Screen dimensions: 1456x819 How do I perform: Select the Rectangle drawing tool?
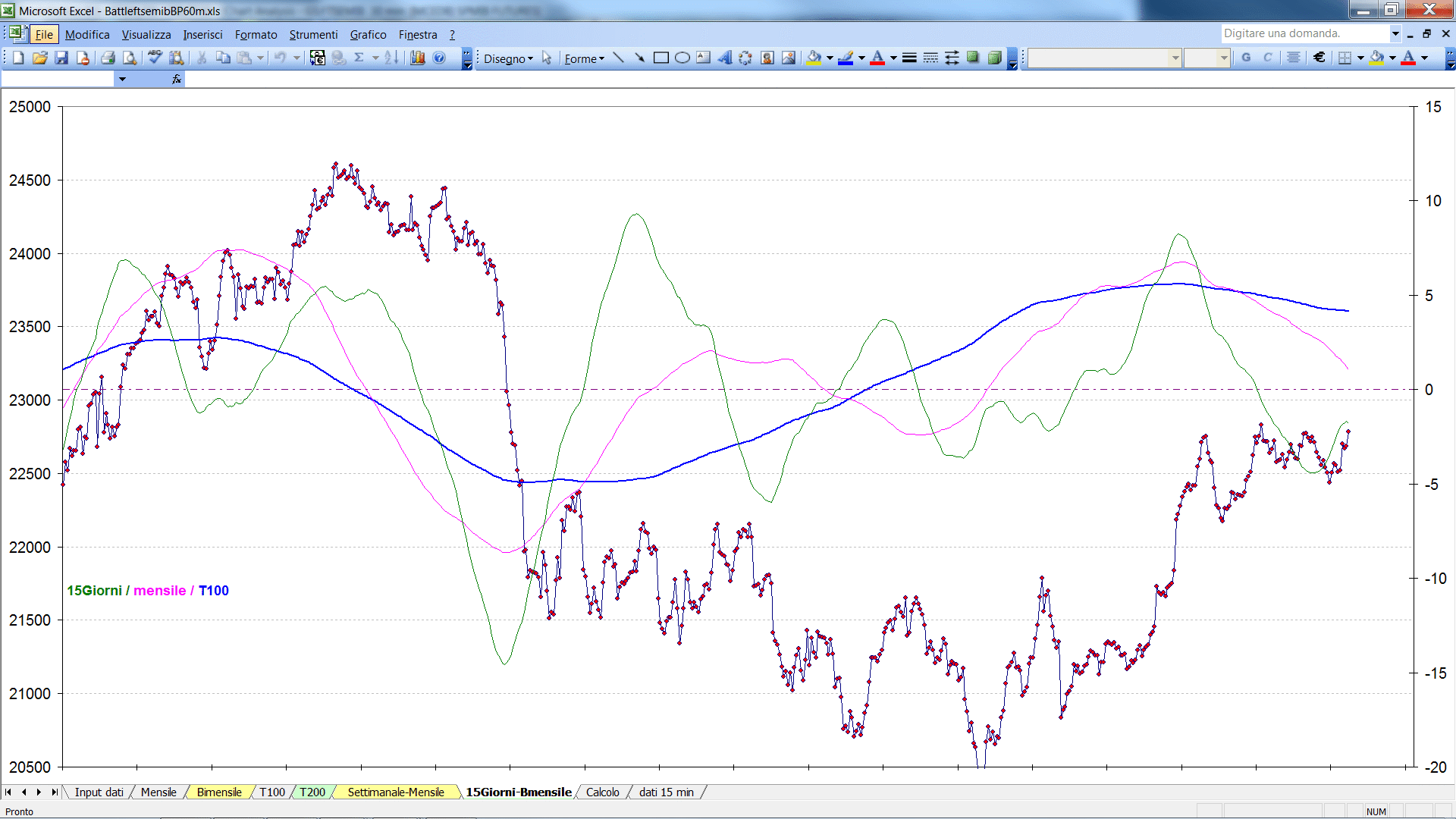point(661,58)
